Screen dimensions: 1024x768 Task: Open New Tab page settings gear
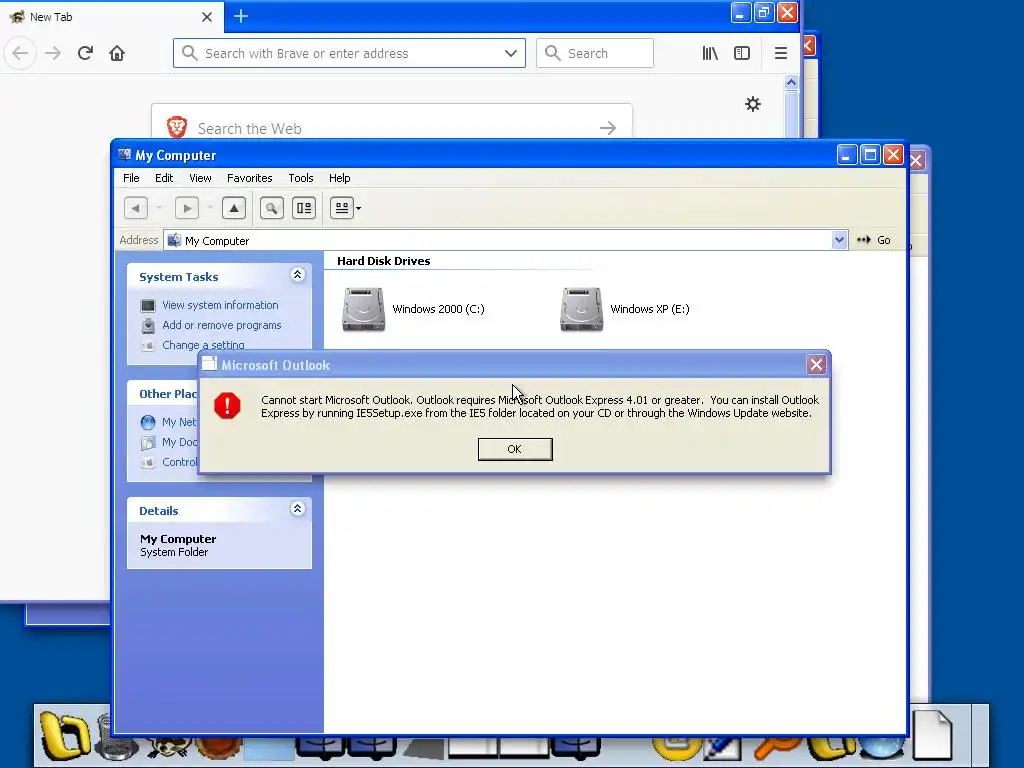753,104
